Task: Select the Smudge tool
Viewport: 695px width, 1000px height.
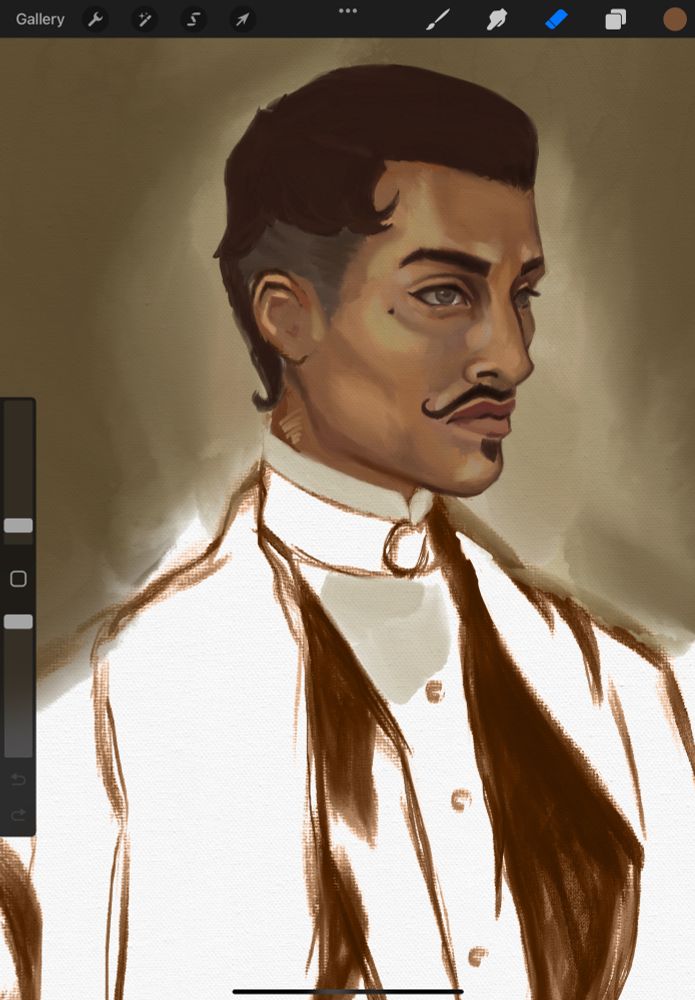Action: [497, 19]
